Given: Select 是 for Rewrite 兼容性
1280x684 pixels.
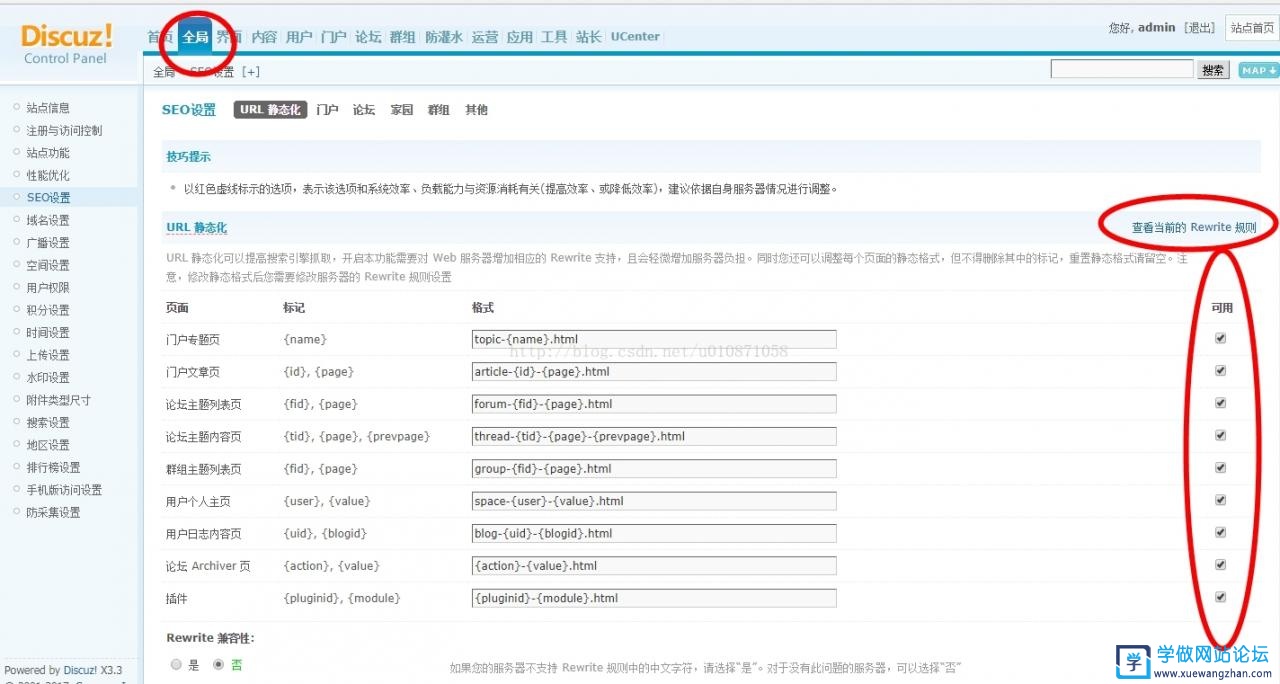Looking at the screenshot, I should (x=176, y=663).
